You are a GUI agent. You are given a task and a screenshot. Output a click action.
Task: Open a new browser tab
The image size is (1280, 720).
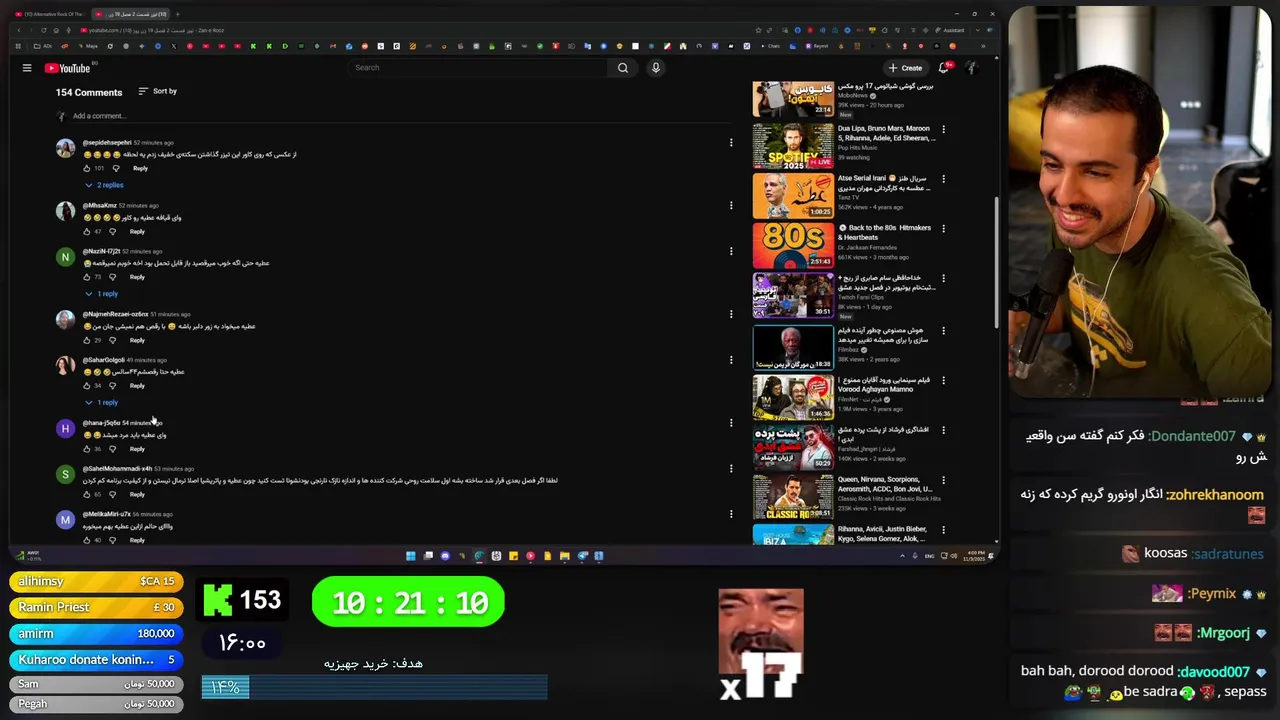tap(178, 14)
